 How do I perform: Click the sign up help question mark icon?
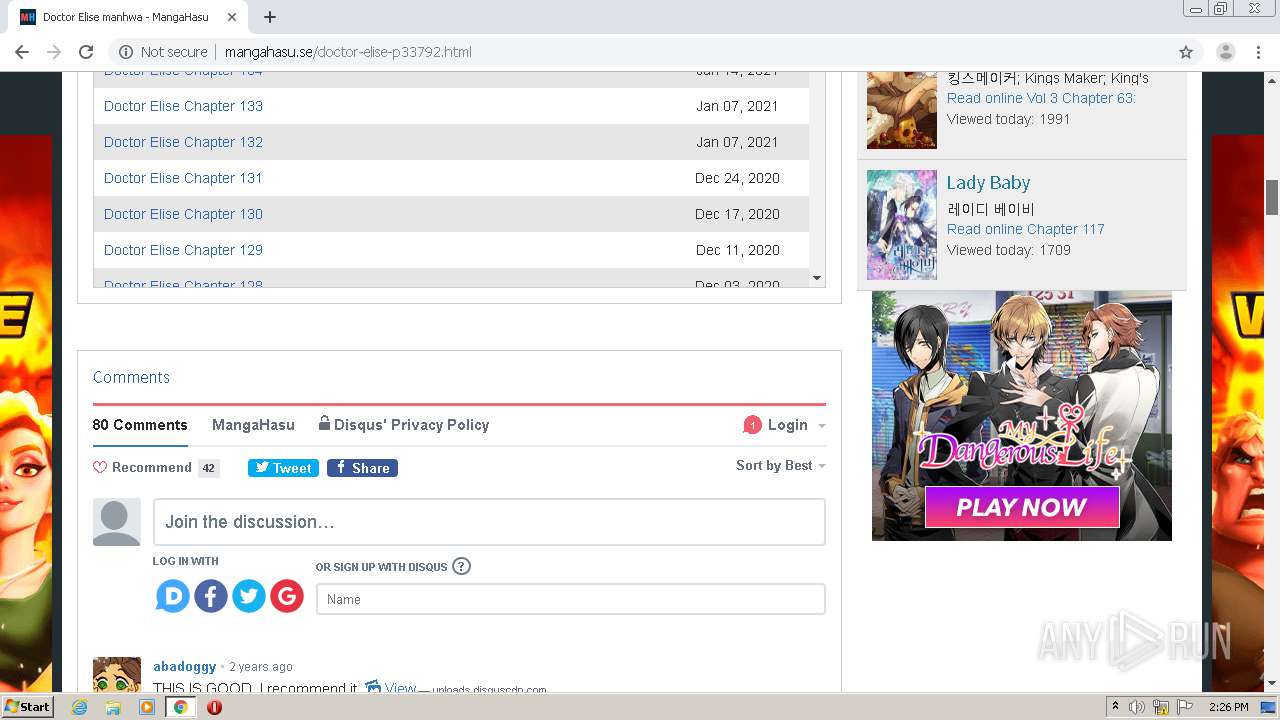click(461, 566)
